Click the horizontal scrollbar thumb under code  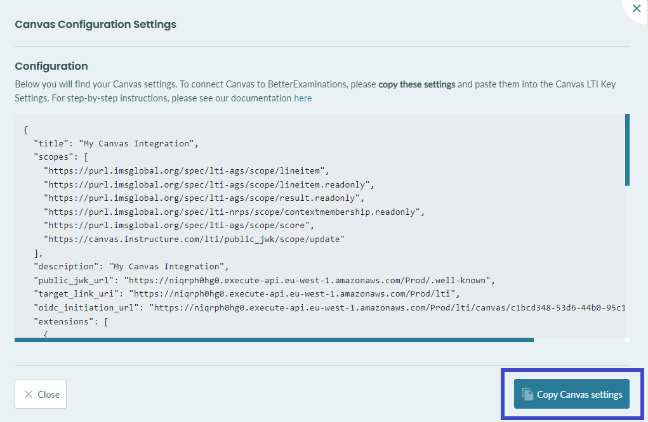(274, 340)
